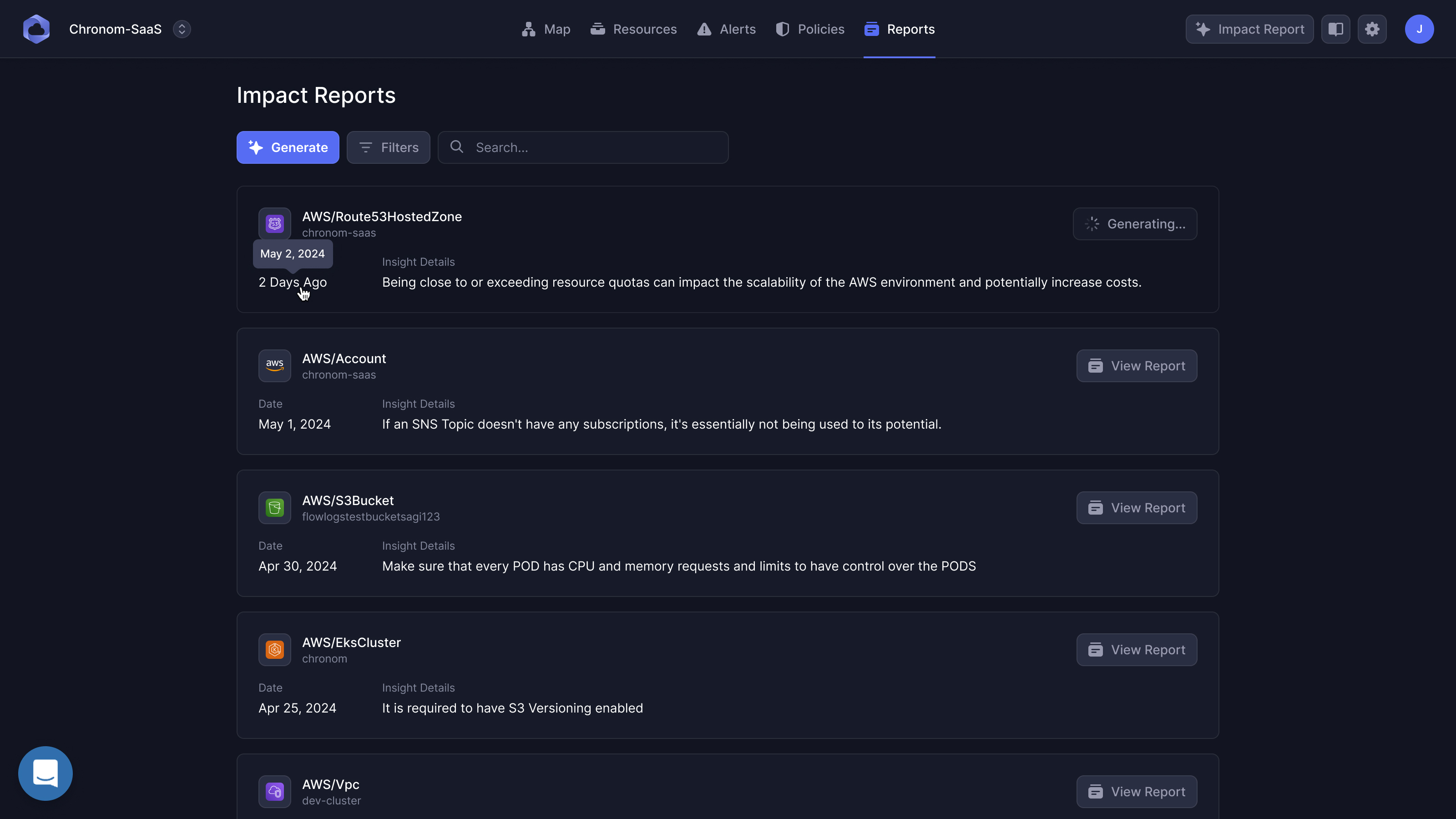Click the AWS/S3Bucket title
Image resolution: width=1456 pixels, height=819 pixels.
[348, 500]
